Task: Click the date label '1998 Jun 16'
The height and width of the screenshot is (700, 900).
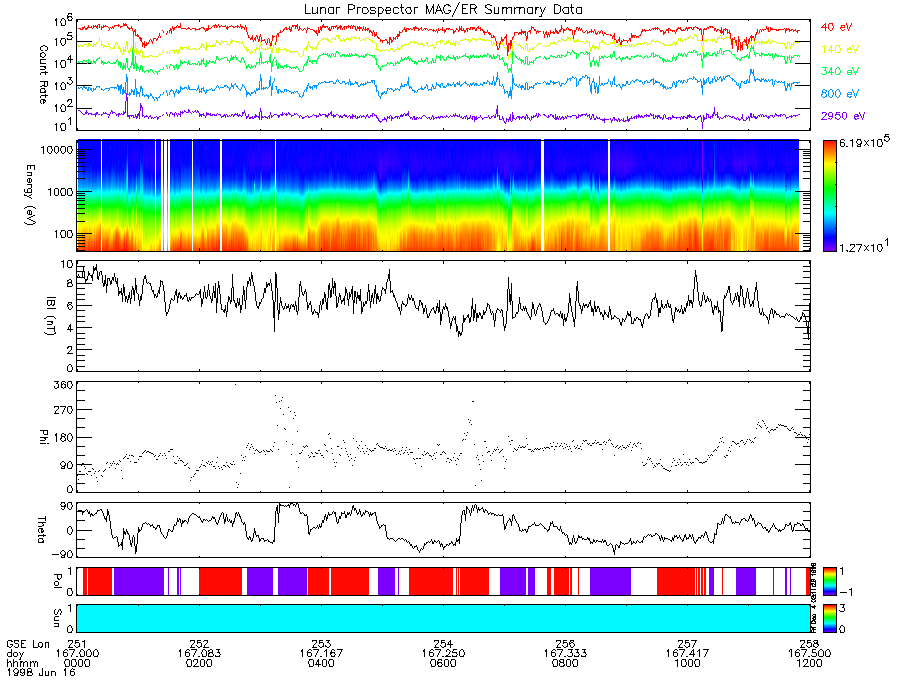Action: pyautogui.click(x=41, y=672)
